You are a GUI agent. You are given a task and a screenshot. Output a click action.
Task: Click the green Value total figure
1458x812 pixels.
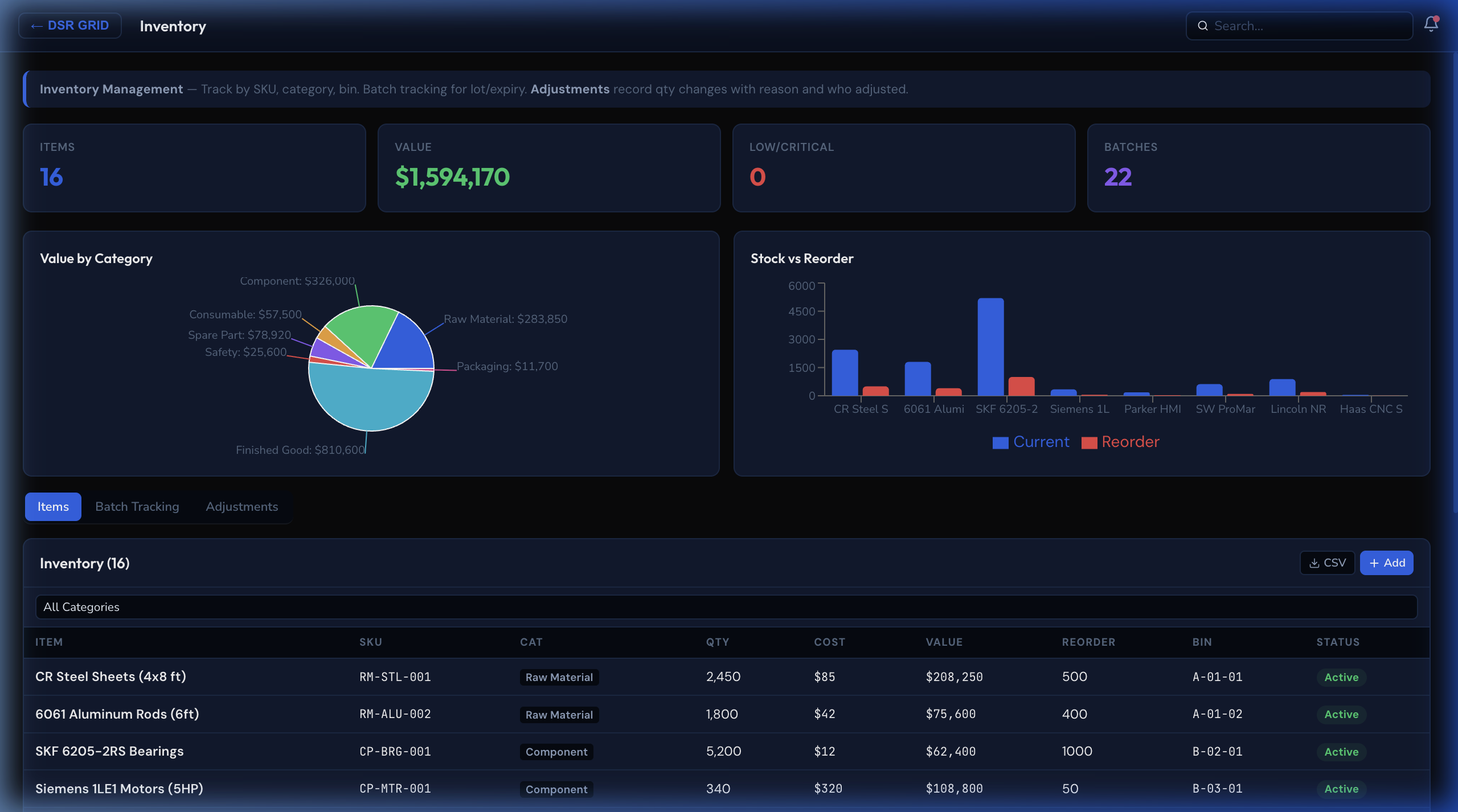[452, 177]
